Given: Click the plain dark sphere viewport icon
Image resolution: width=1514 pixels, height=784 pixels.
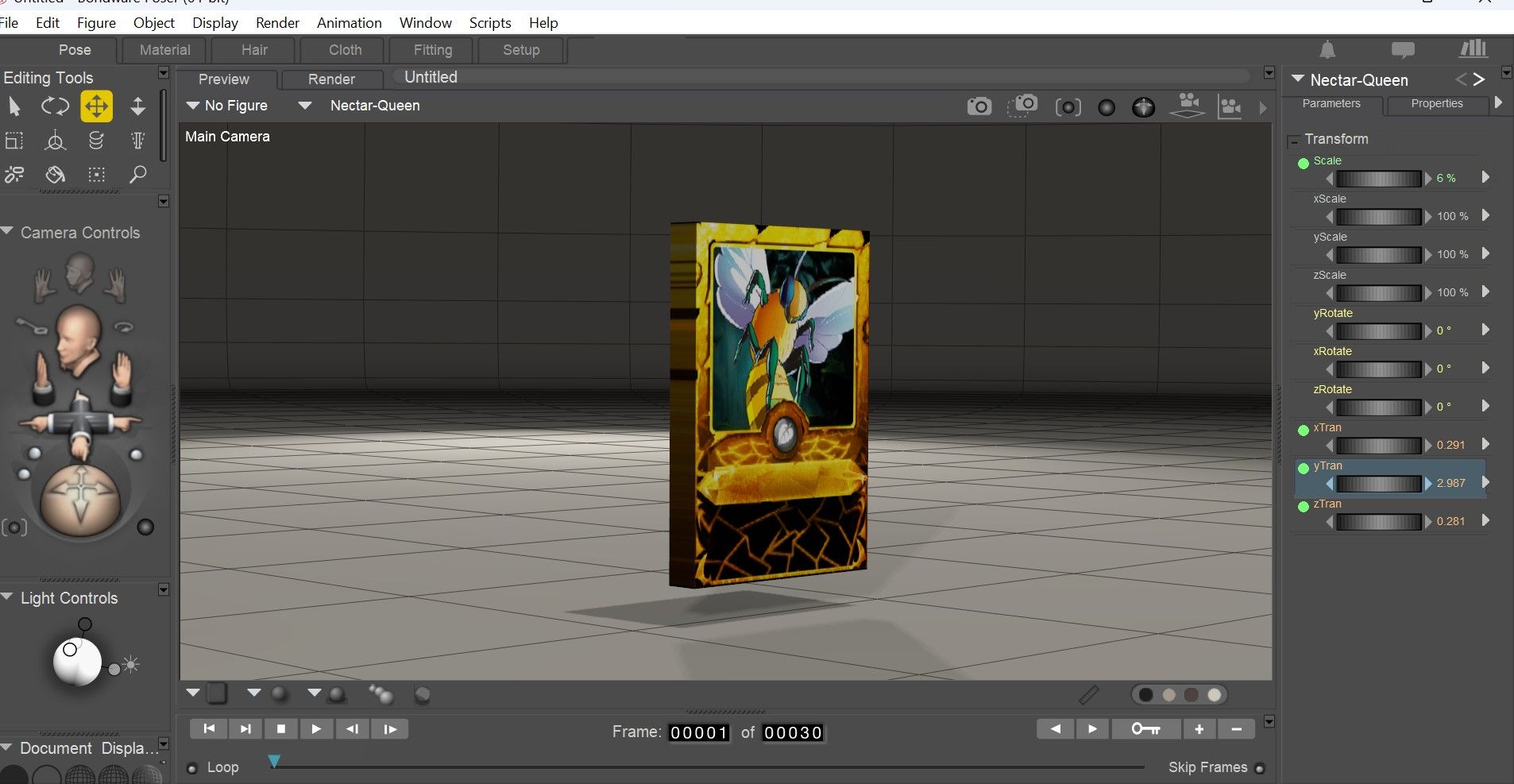Looking at the screenshot, I should (1107, 107).
